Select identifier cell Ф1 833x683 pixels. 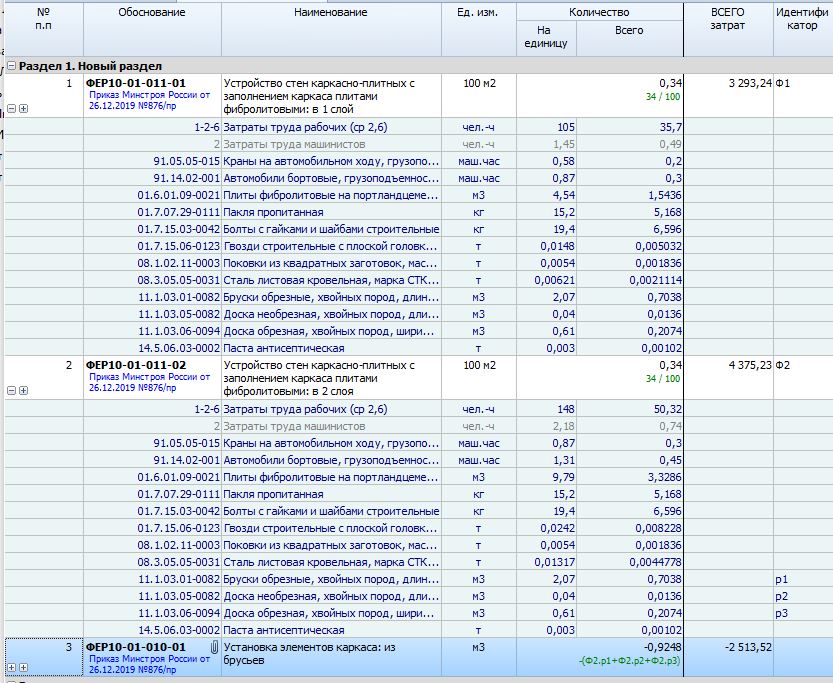coord(783,83)
